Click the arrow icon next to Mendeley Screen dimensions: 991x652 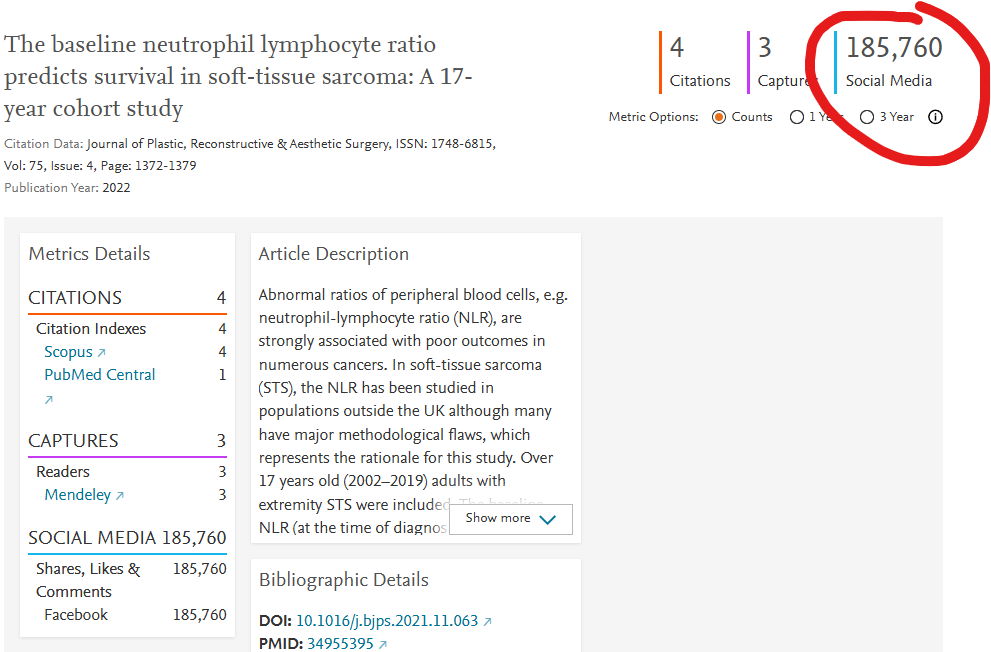pyautogui.click(x=121, y=494)
